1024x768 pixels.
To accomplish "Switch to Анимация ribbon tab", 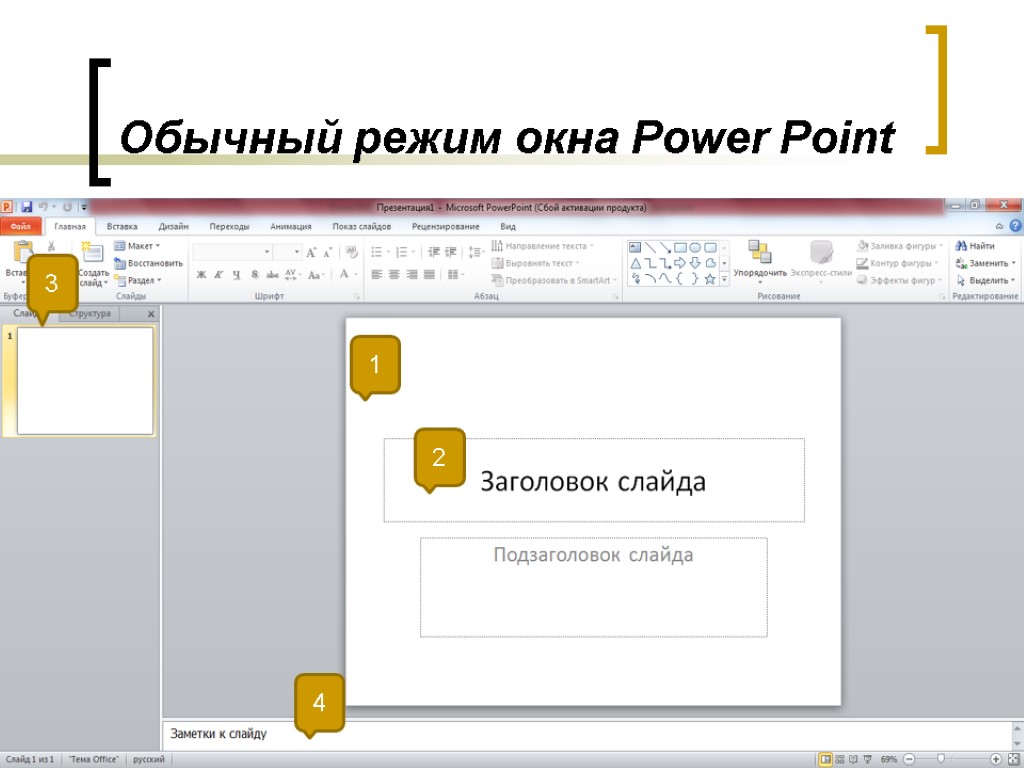I will pyautogui.click(x=291, y=227).
